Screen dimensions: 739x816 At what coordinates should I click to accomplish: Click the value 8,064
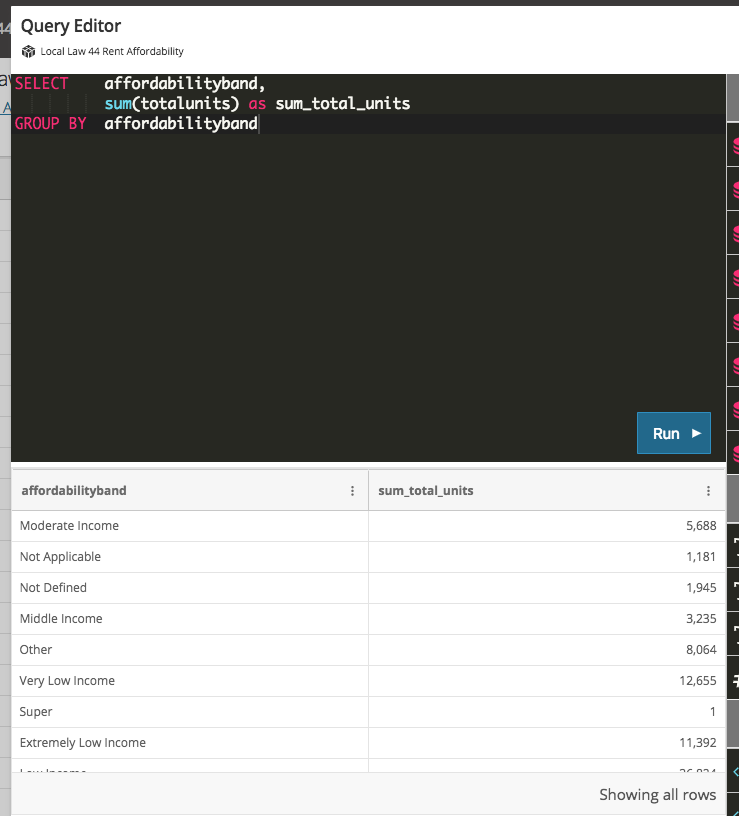coord(701,649)
